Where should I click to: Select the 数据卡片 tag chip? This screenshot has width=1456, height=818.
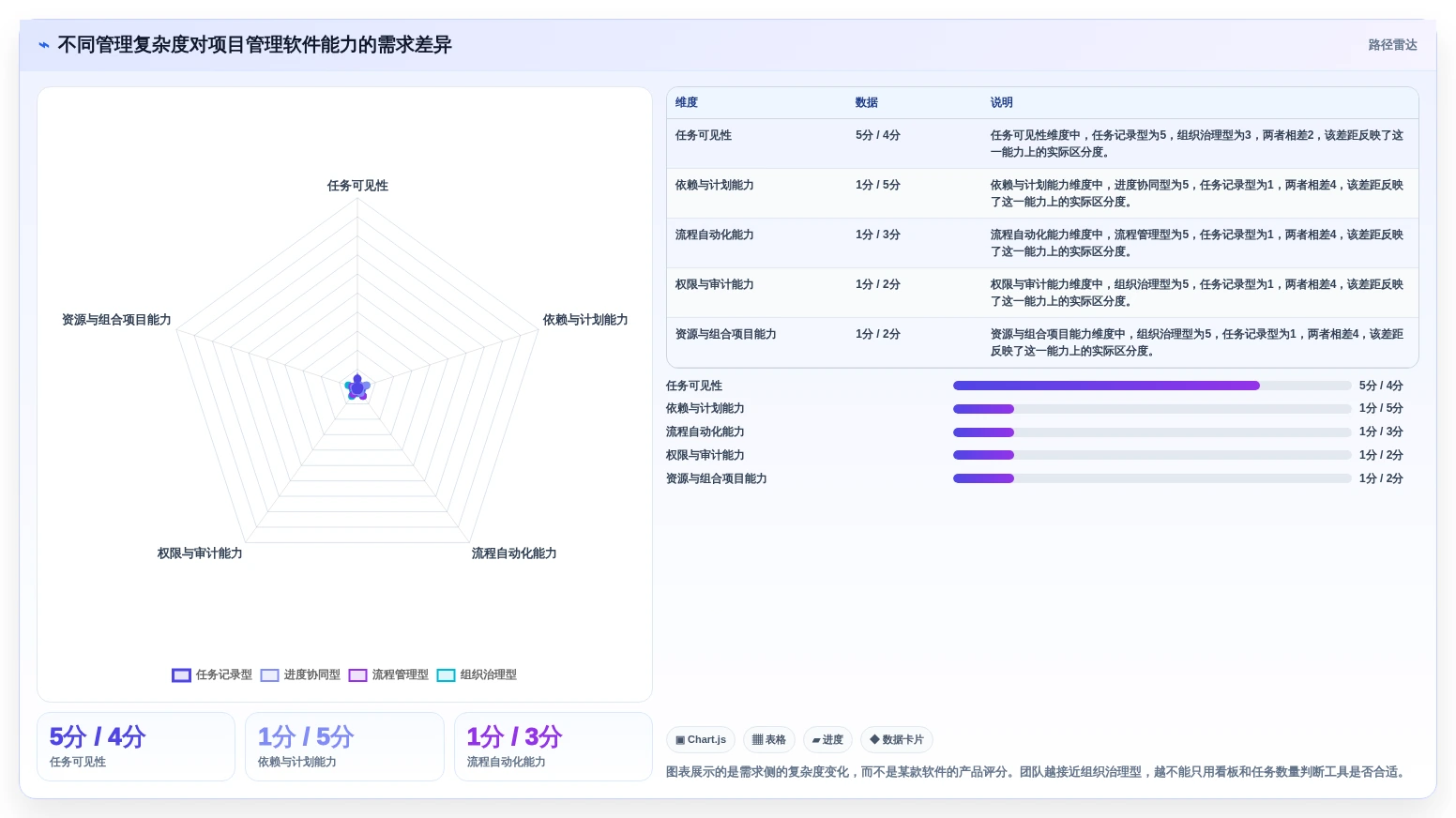(x=897, y=740)
